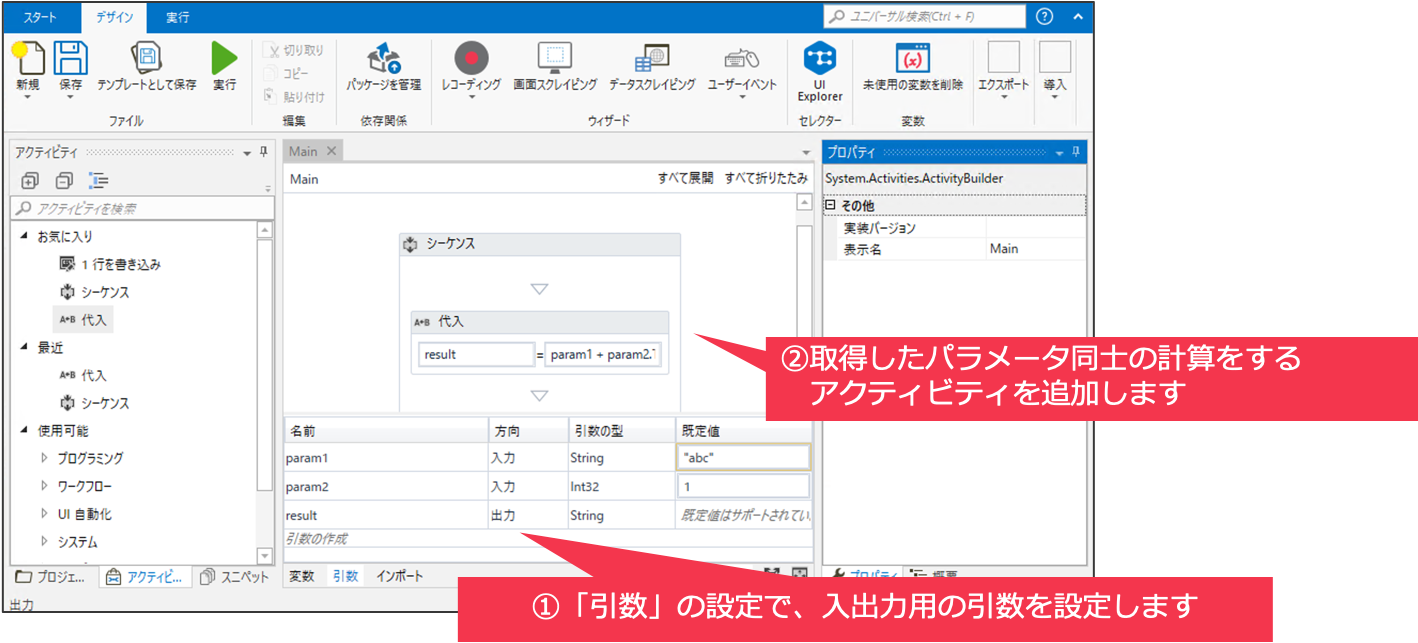Click the param2 default value field
This screenshot has height=643, width=1418.
tap(744, 486)
